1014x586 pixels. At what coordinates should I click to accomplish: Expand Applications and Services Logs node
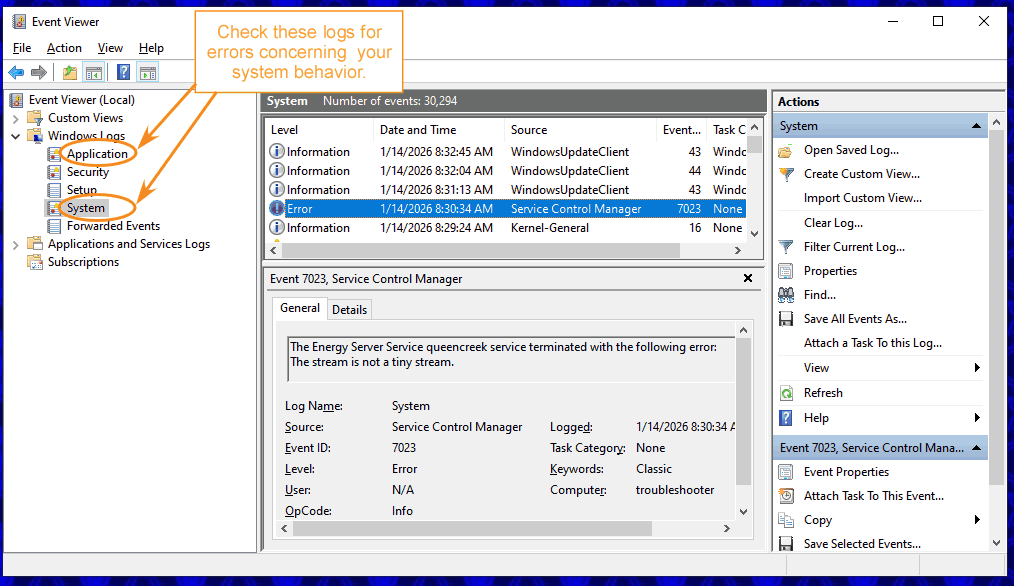pos(16,244)
